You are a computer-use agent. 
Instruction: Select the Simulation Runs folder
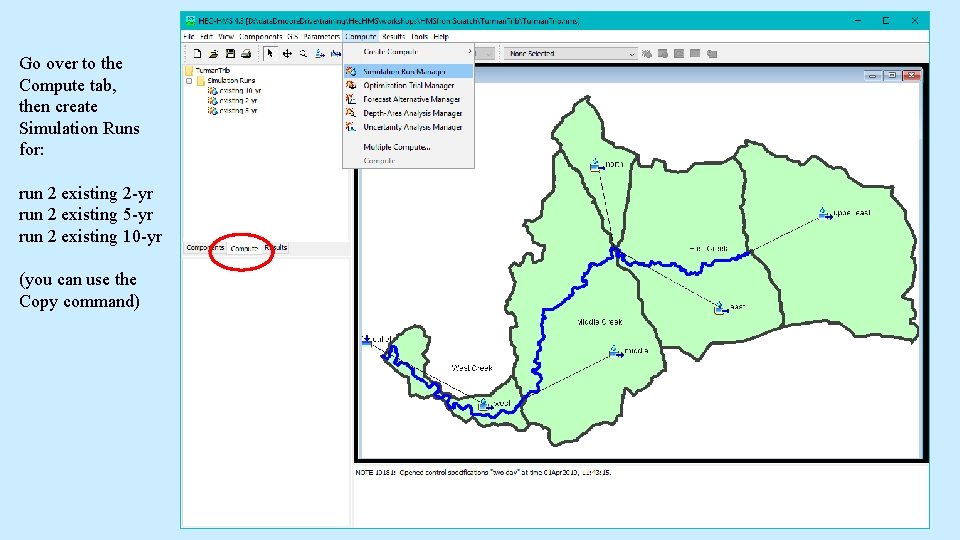[x=231, y=81]
